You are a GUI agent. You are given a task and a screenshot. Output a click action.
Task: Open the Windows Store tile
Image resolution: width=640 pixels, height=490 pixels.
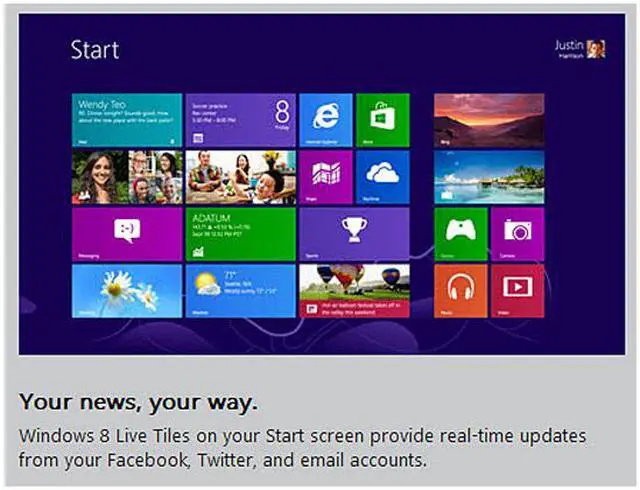tap(383, 120)
